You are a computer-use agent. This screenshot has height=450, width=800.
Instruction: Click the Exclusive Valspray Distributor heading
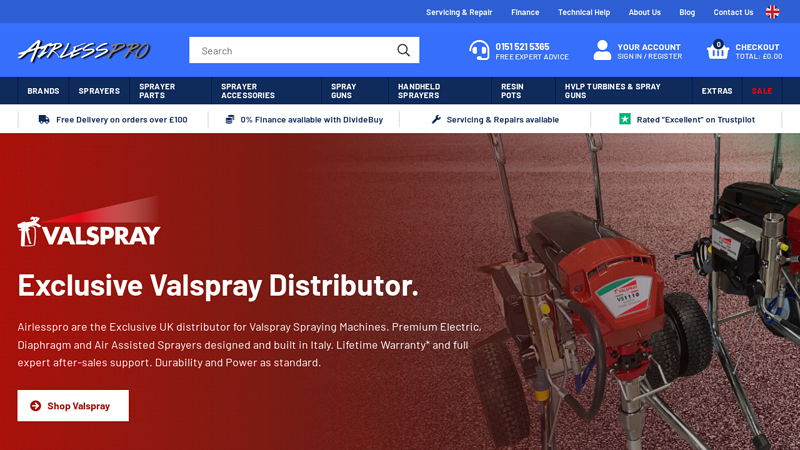pyautogui.click(x=218, y=285)
